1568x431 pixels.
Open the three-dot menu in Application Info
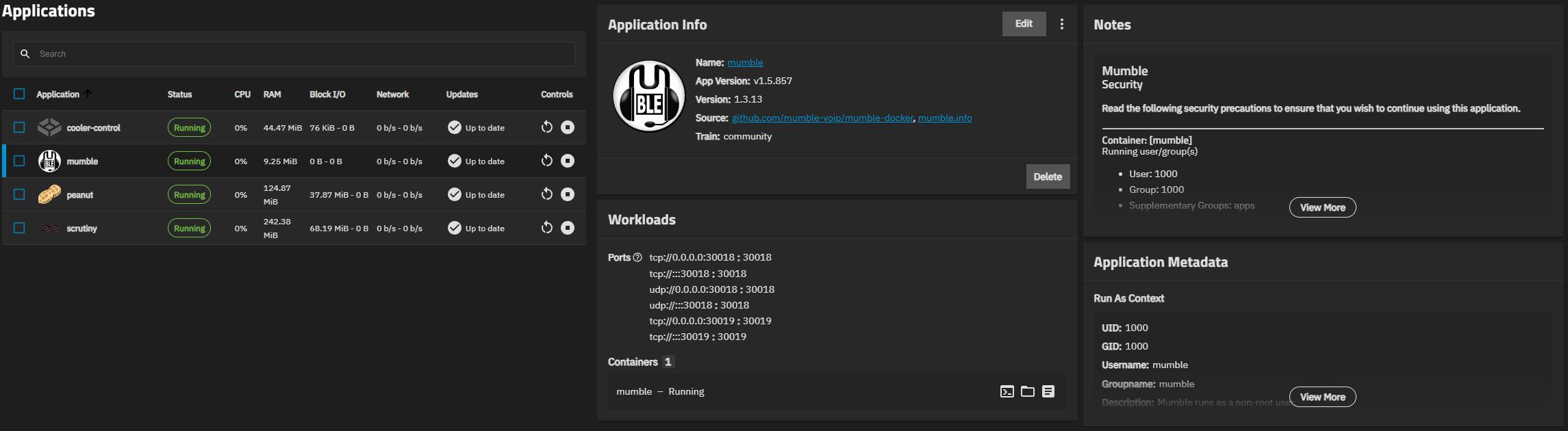click(1062, 24)
